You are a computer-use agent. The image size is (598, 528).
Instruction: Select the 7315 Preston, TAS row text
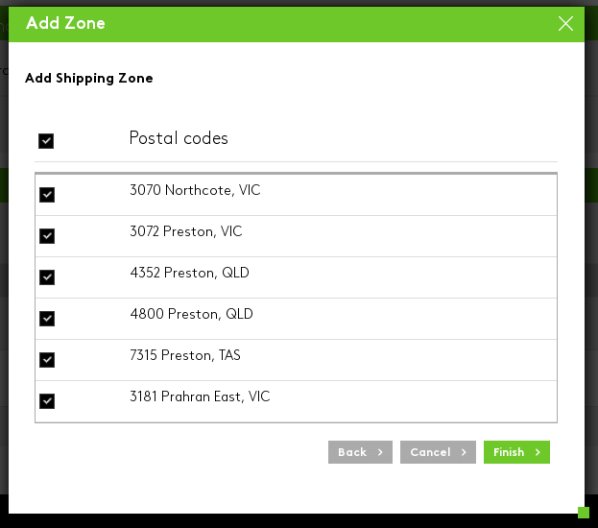point(185,355)
